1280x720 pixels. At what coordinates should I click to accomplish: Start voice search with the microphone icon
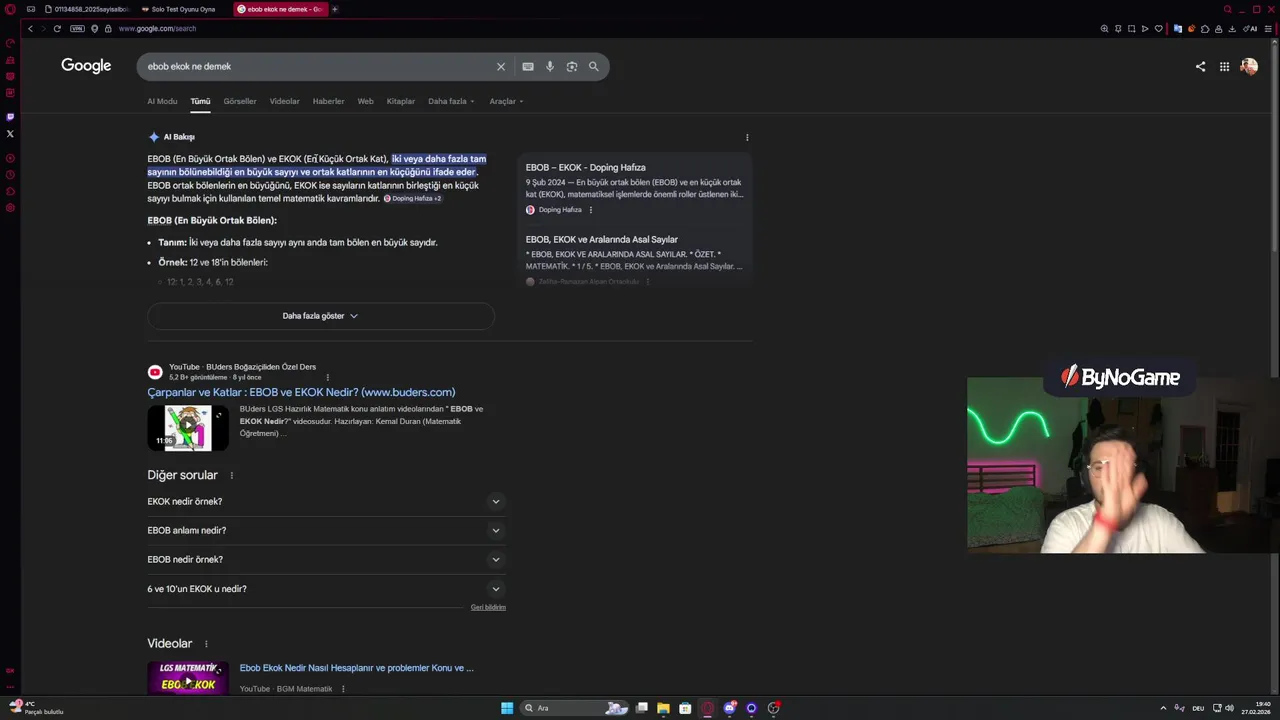pos(550,67)
